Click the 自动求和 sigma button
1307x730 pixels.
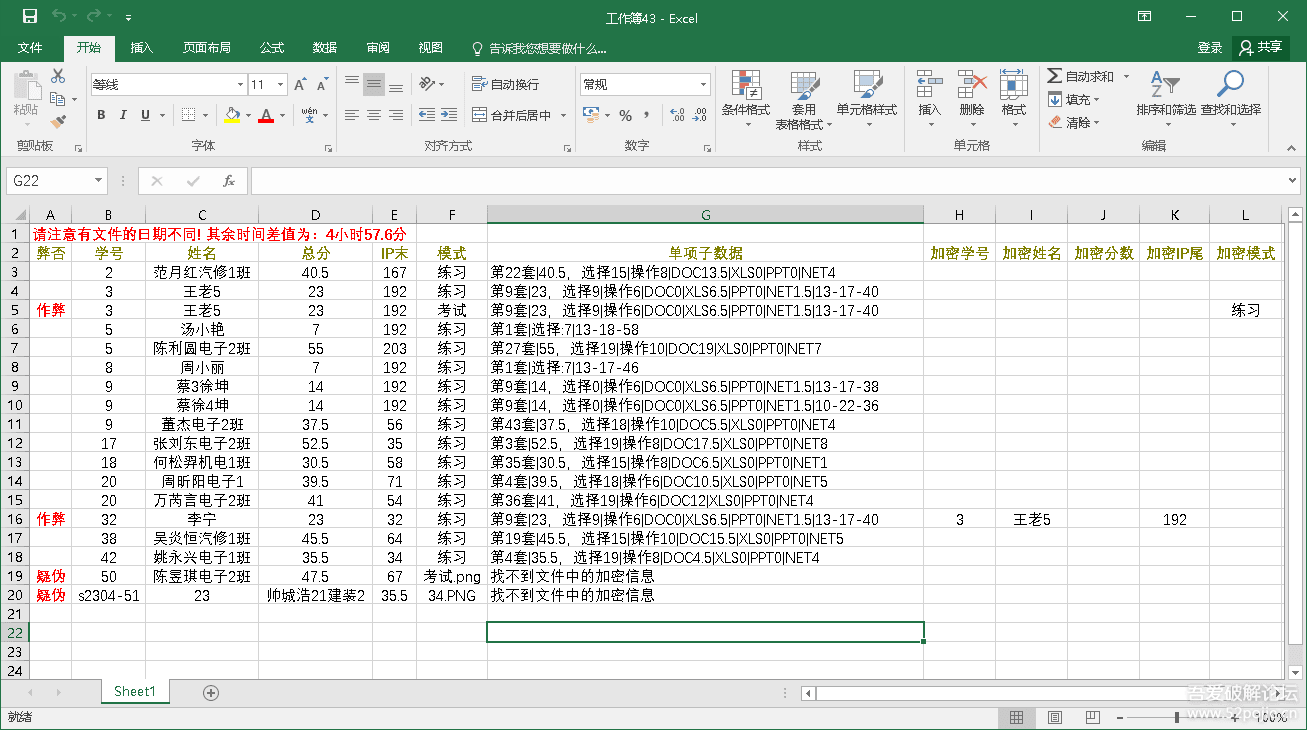[1080, 76]
